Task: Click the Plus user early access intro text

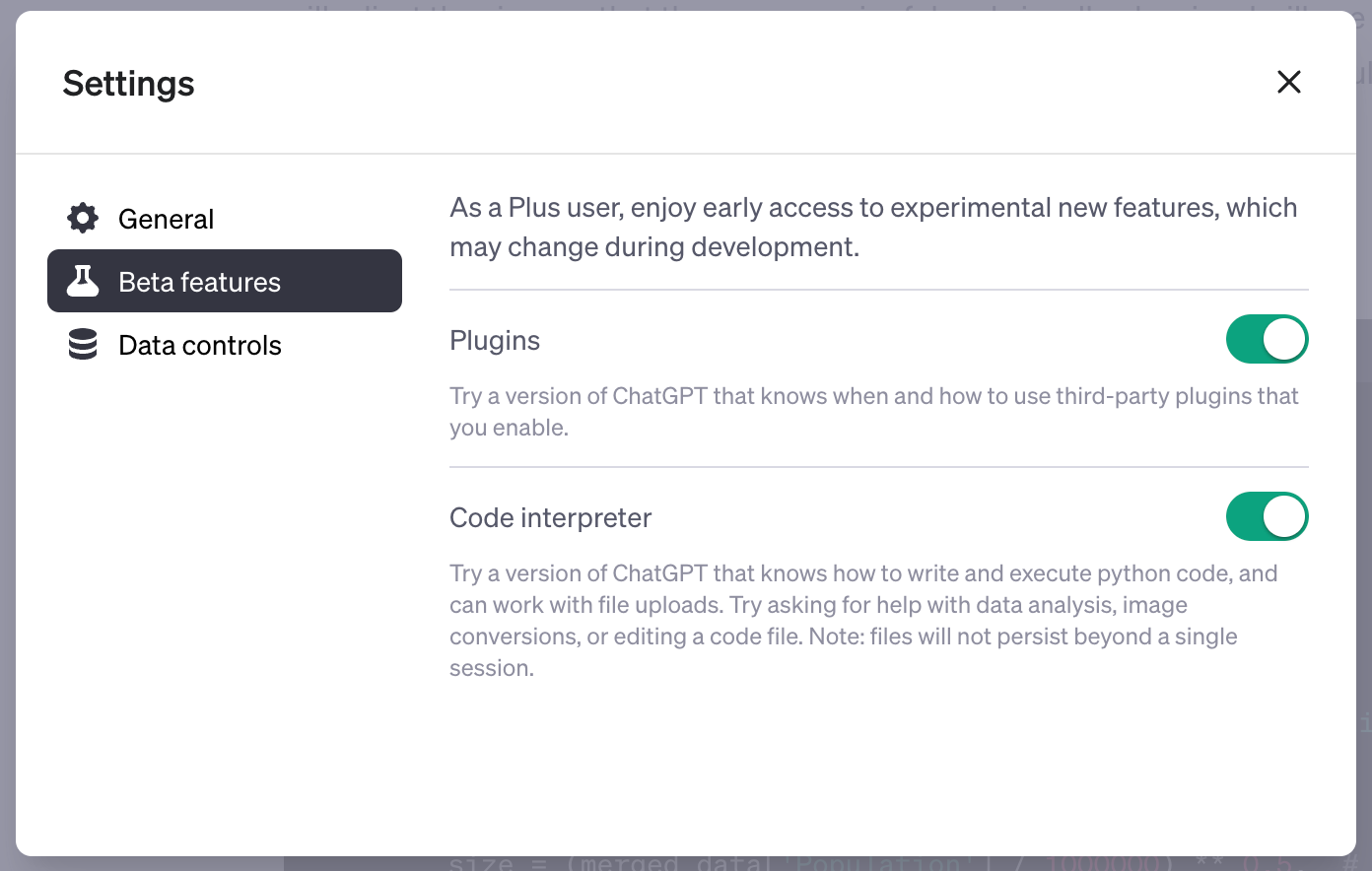Action: click(873, 228)
